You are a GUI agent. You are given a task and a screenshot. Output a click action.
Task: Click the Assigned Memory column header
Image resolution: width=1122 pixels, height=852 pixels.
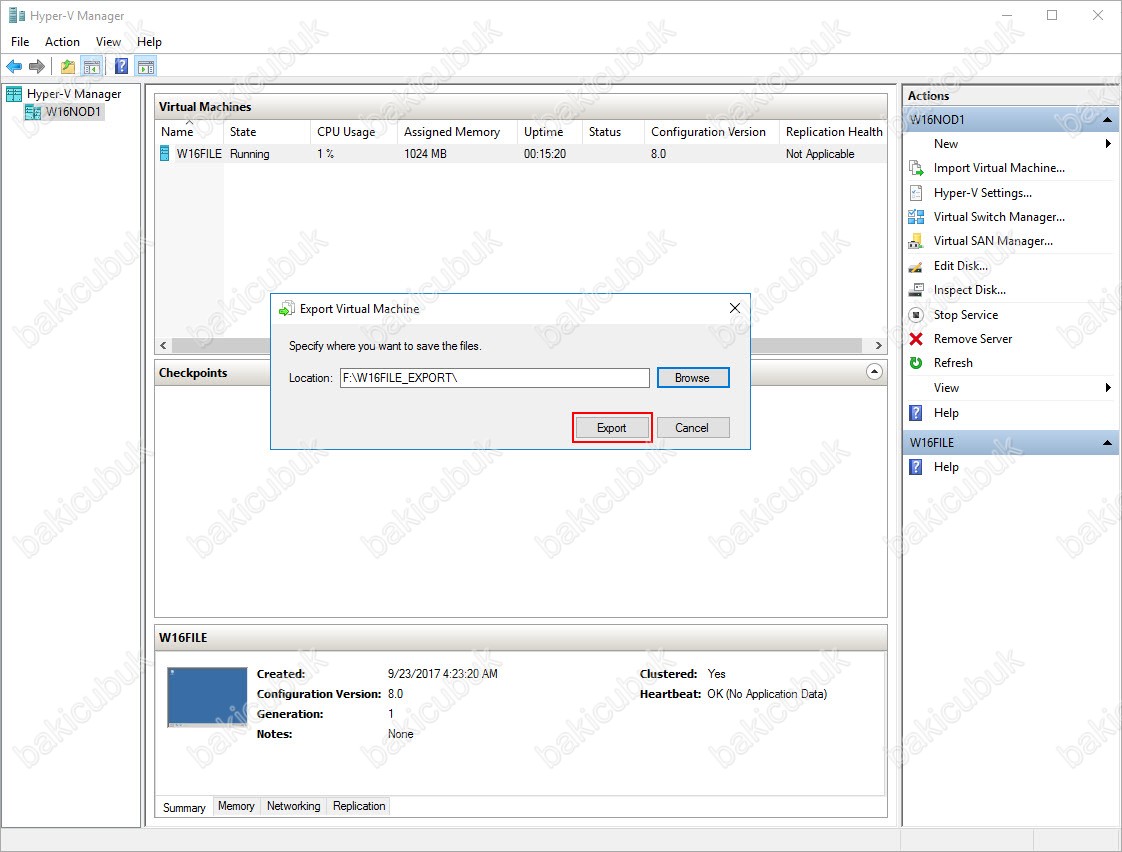click(x=457, y=132)
